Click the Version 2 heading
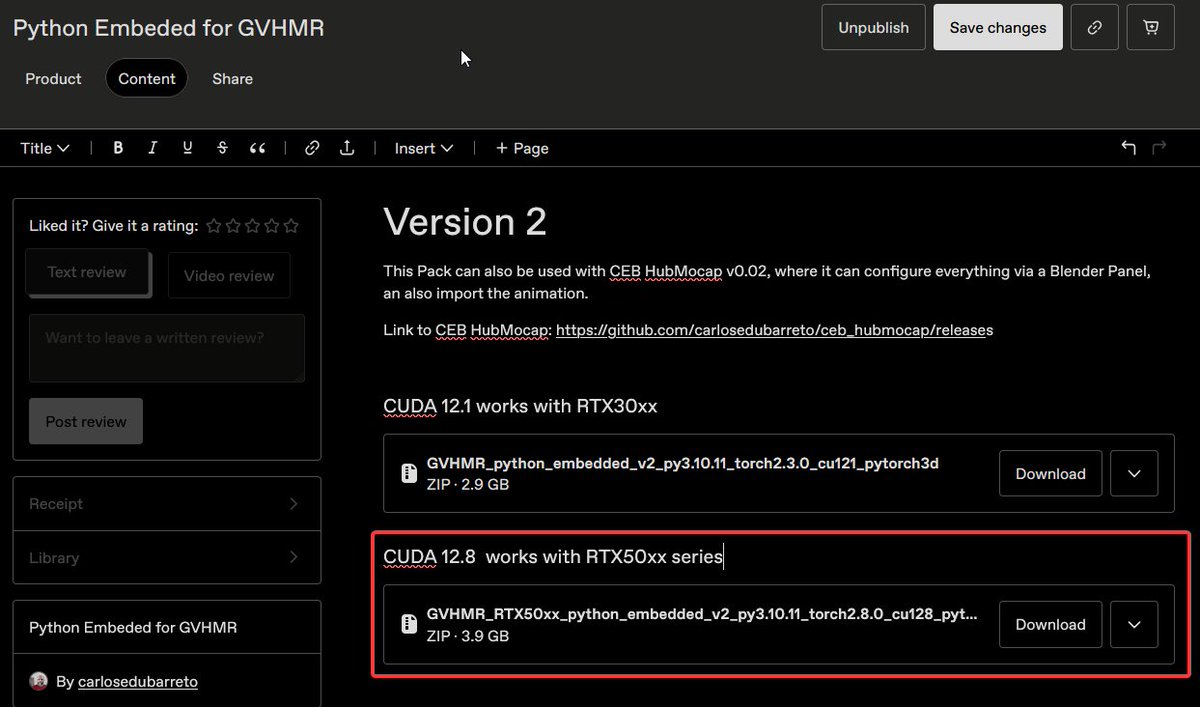This screenshot has width=1200, height=707. [465, 221]
